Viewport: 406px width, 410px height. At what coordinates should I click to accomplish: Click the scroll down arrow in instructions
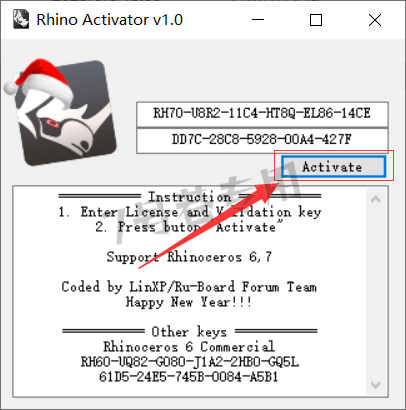(376, 385)
